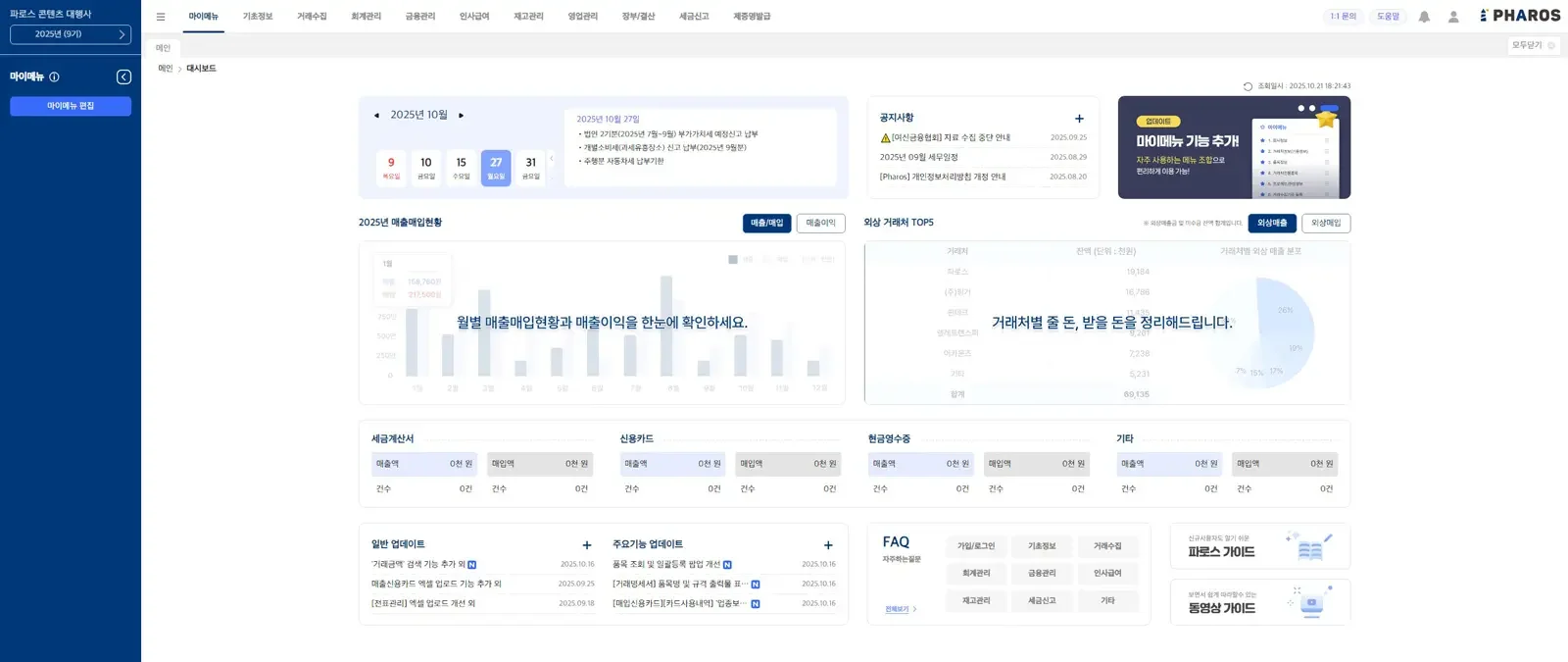The image size is (1568, 662).
Task: Open update 매출신용카드 엑셀 업로드 기능 추가
Action: [436, 584]
